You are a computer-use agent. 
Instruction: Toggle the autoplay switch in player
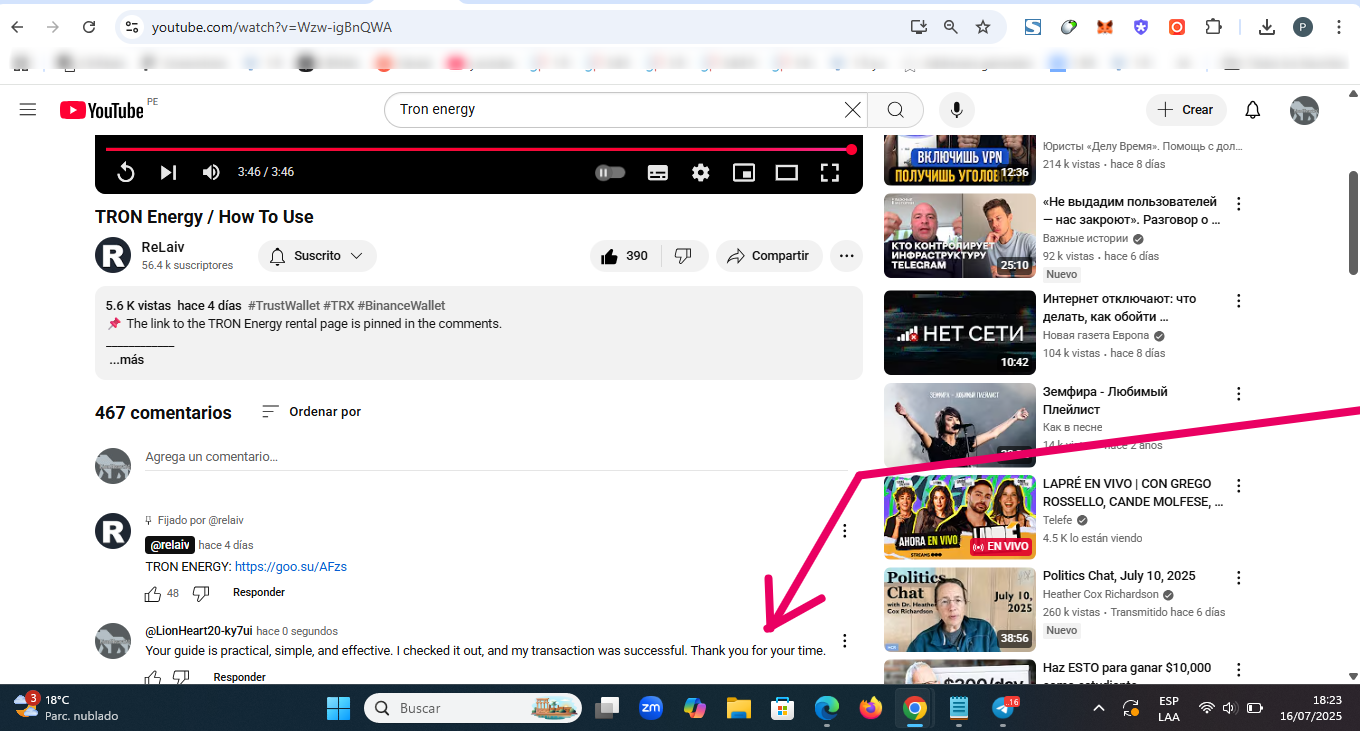pos(610,172)
